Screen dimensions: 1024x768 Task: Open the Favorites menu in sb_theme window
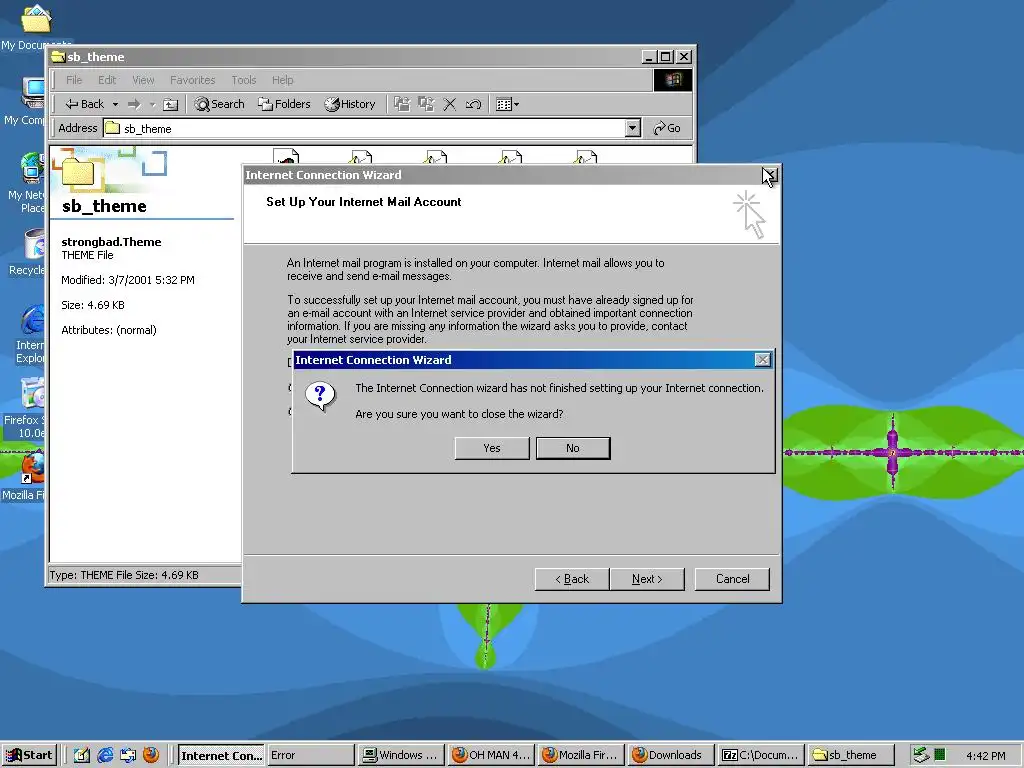193,80
